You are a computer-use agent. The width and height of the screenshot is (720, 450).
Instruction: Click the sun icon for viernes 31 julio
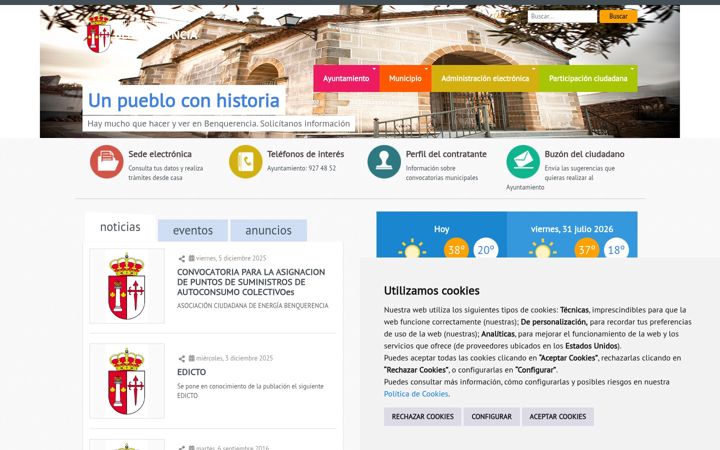[542, 248]
